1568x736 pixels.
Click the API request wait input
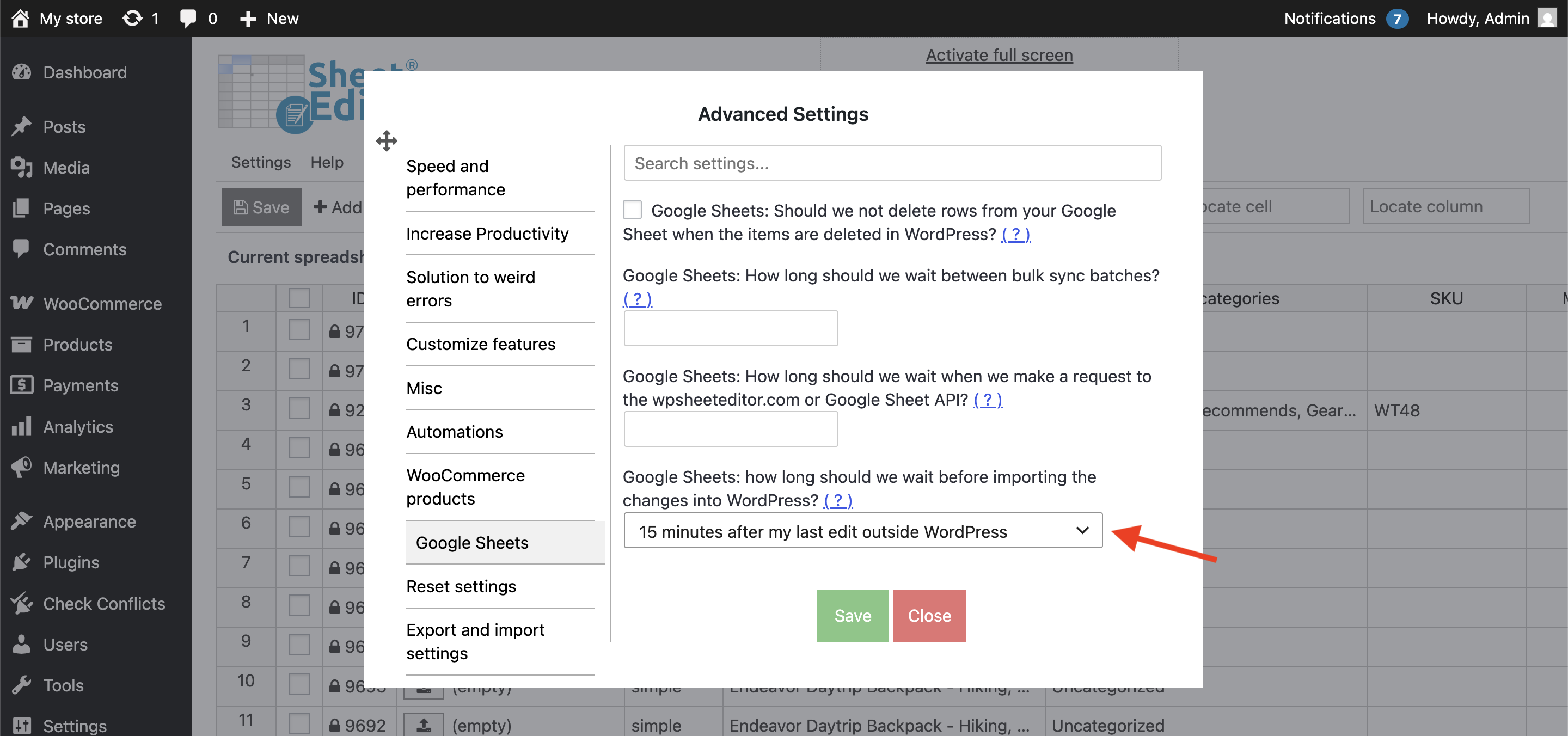(731, 429)
